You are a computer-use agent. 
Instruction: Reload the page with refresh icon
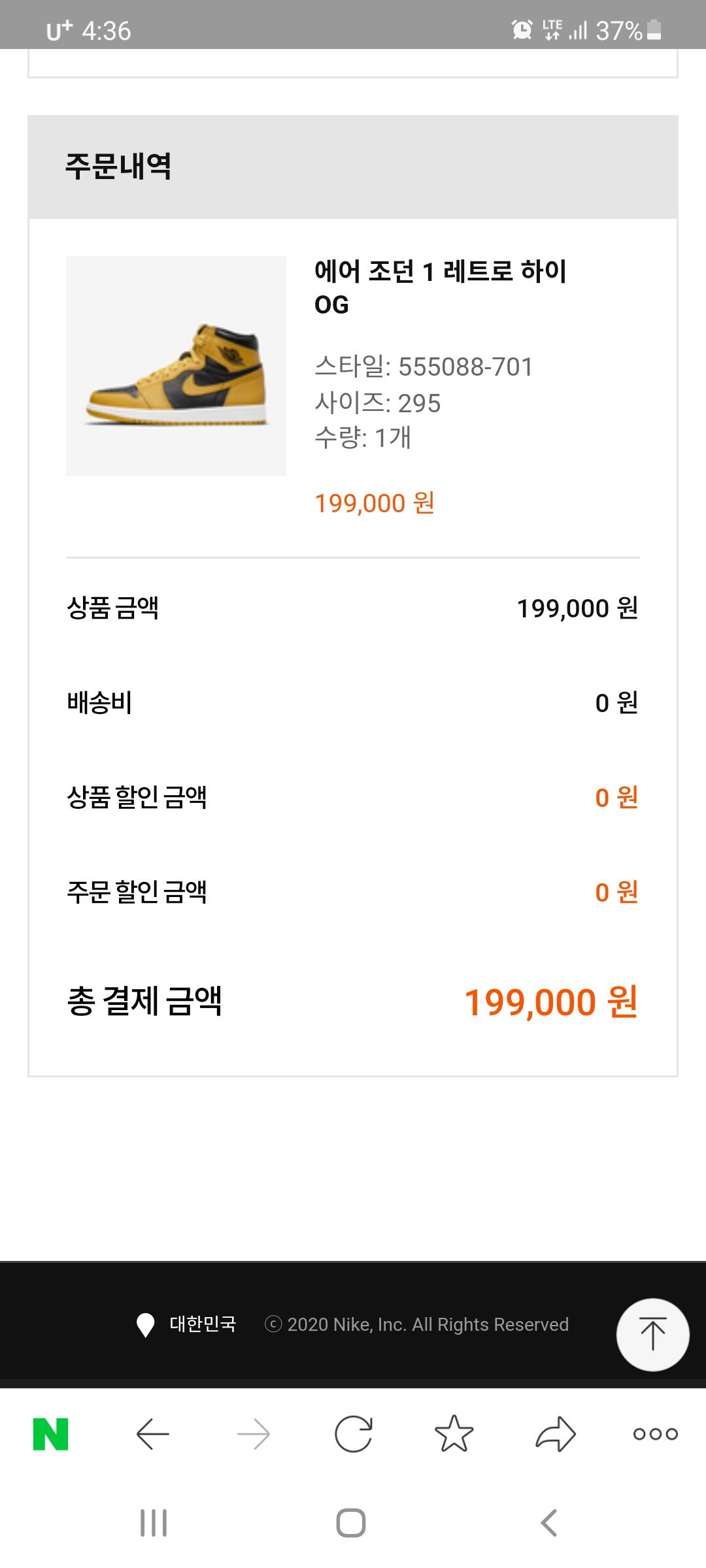click(354, 1434)
